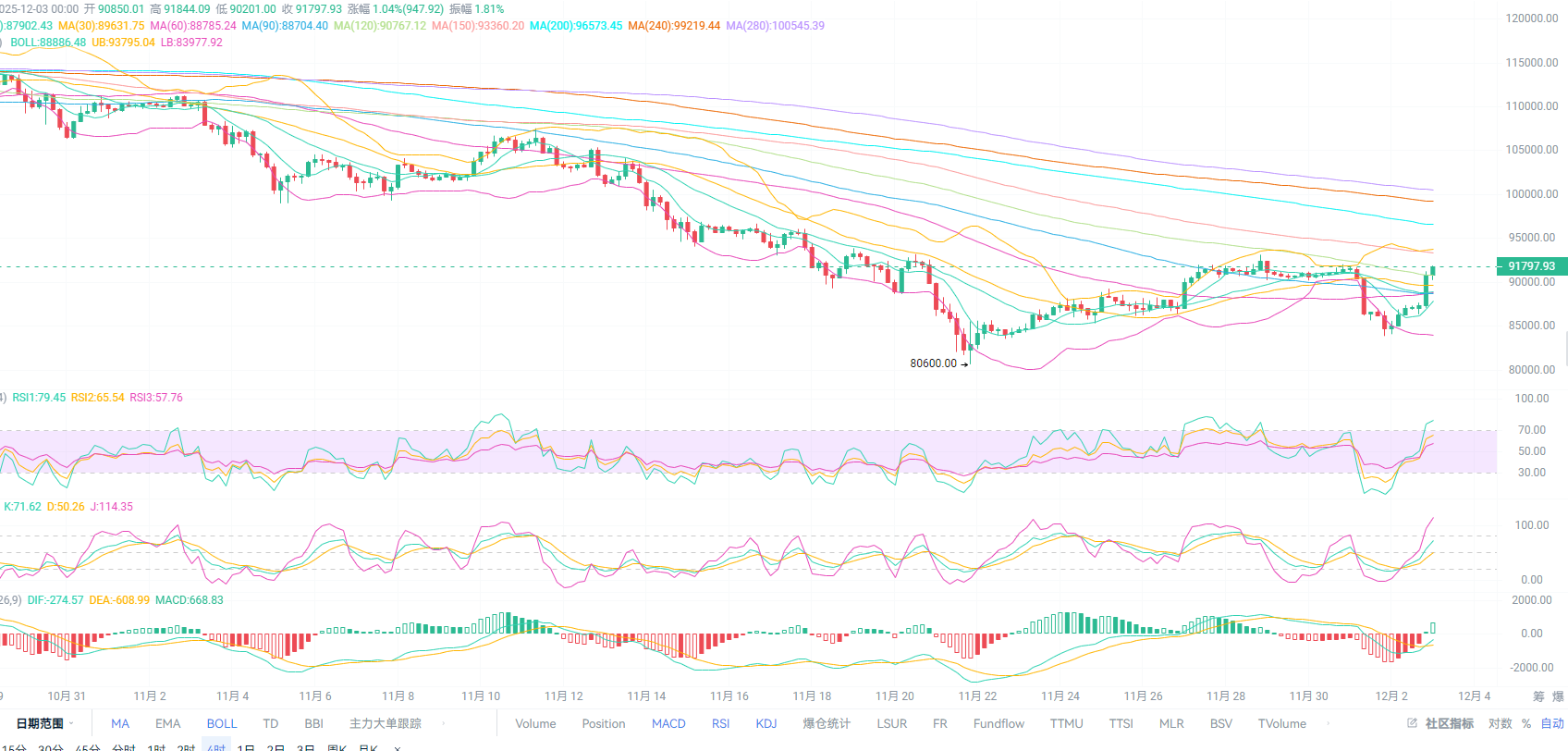
Task: Show the MACD sub-indicator
Action: point(668,723)
